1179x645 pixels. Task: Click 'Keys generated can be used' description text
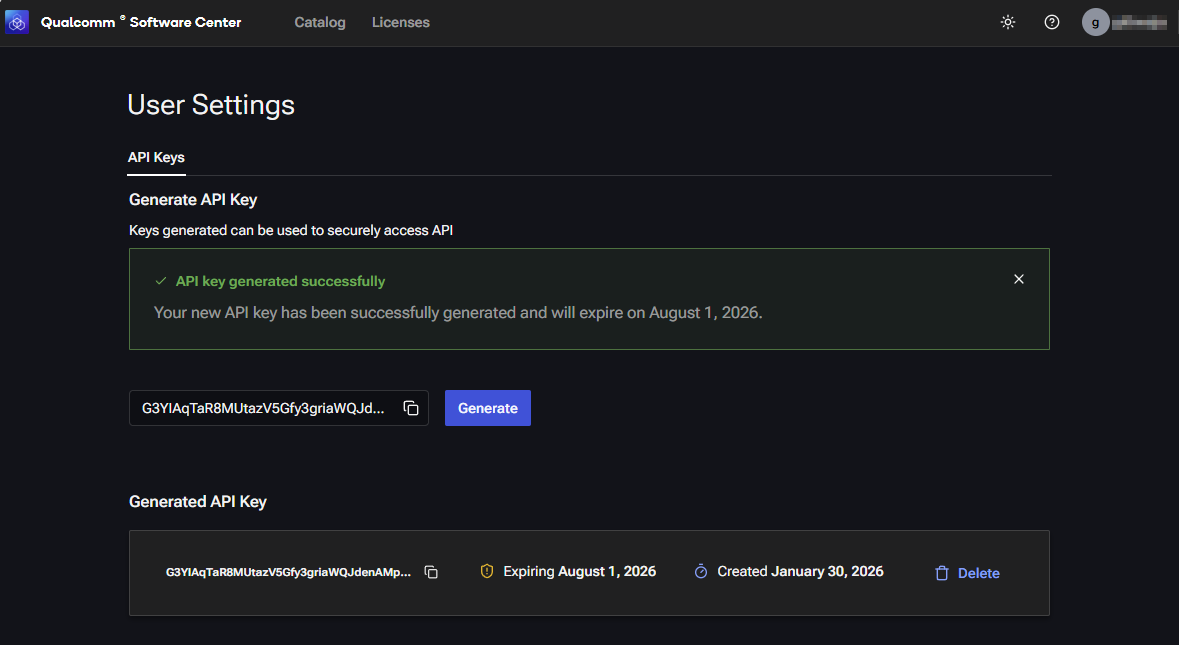[291, 231]
